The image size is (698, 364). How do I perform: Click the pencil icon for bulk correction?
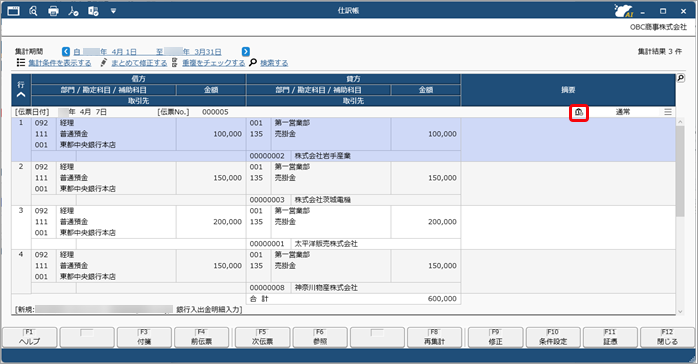[104, 63]
